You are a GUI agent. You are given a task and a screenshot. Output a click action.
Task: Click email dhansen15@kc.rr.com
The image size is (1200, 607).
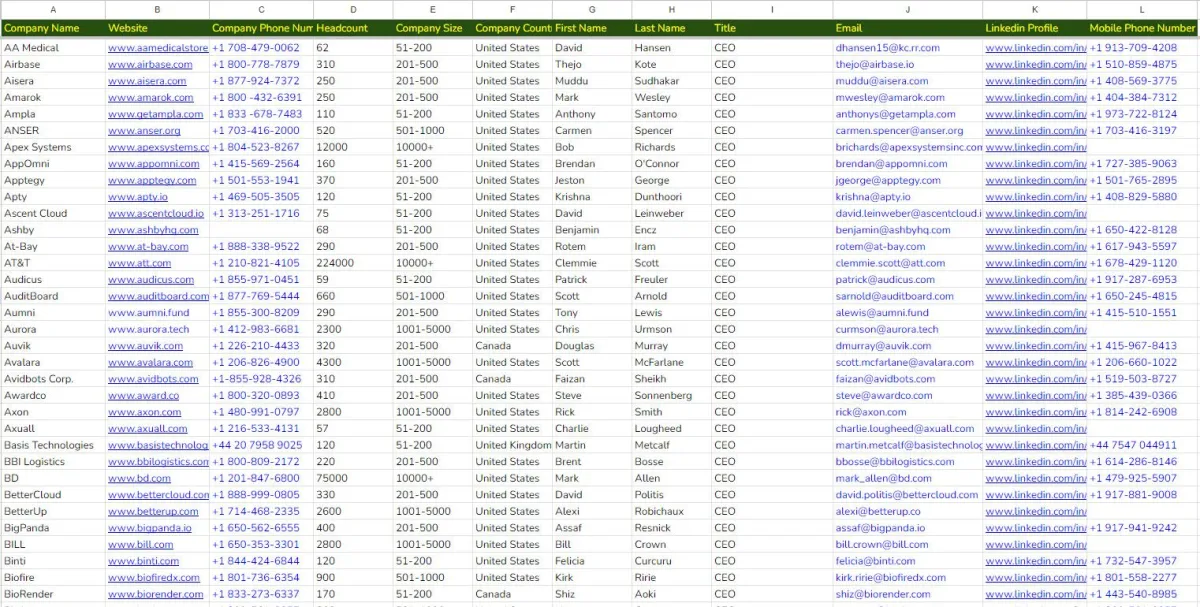888,48
